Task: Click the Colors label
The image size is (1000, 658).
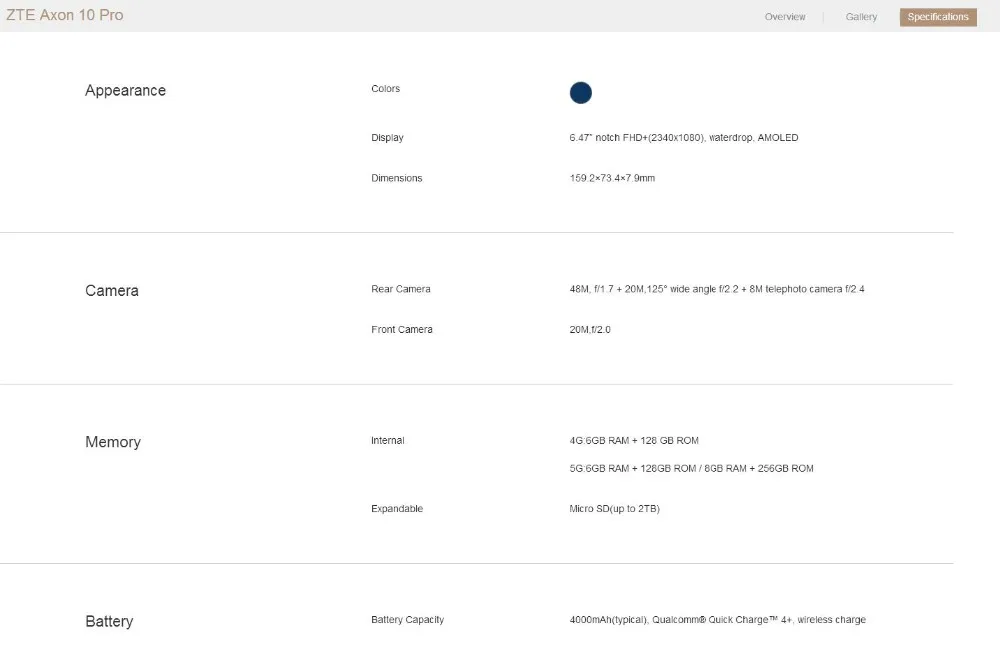Action: point(385,89)
